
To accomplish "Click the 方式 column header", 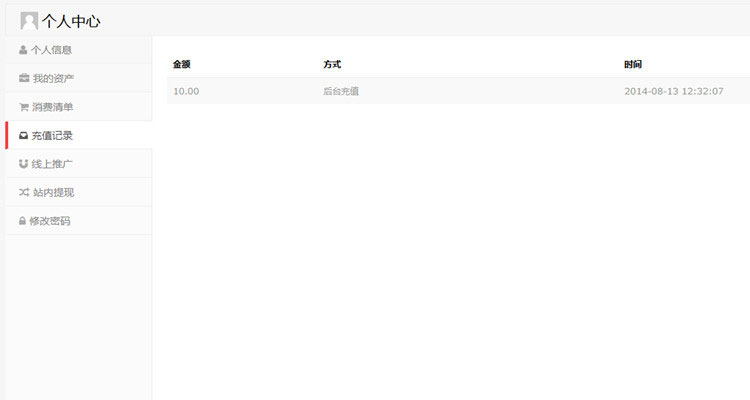I will point(332,64).
